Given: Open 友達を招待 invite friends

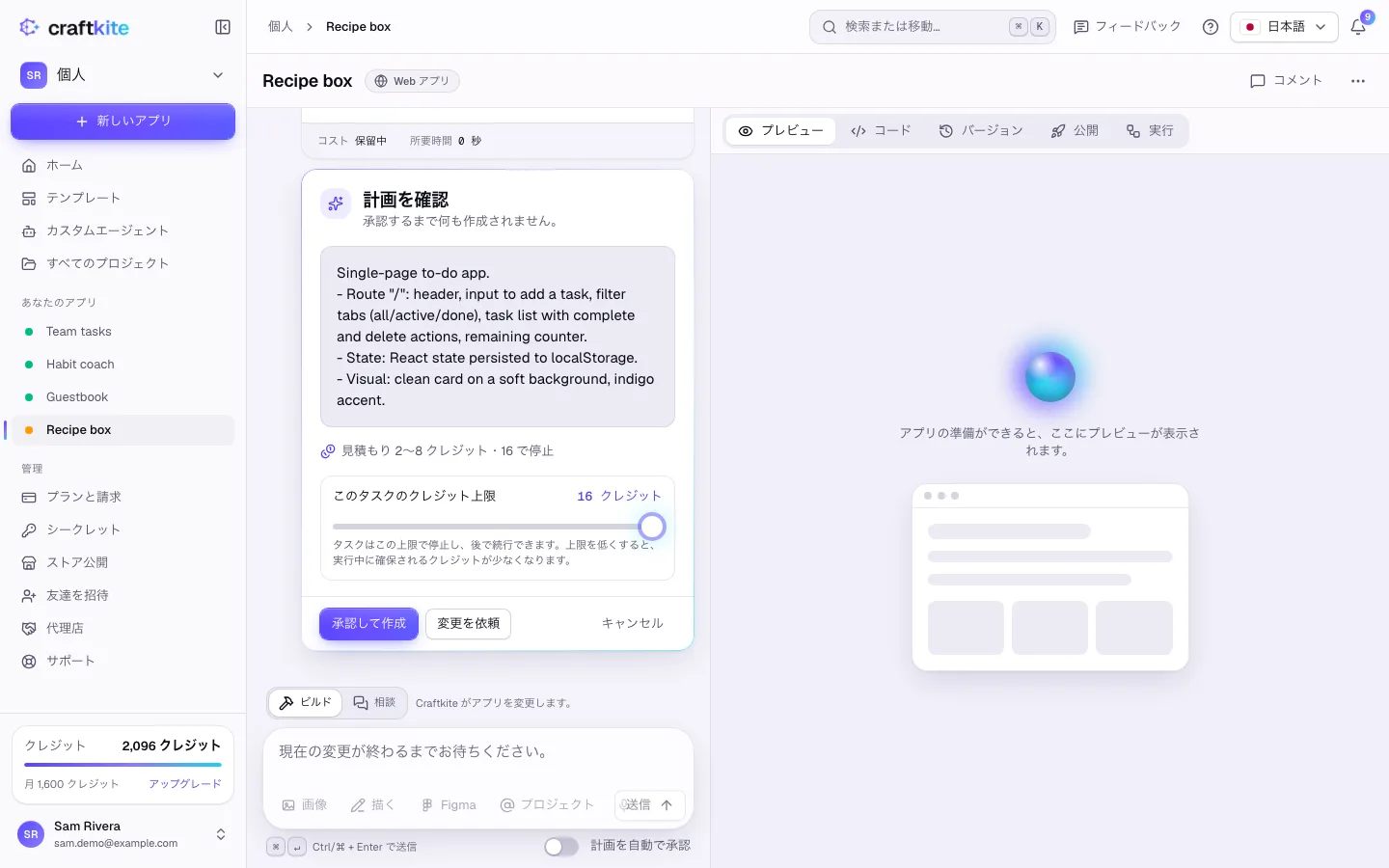Looking at the screenshot, I should [123, 595].
